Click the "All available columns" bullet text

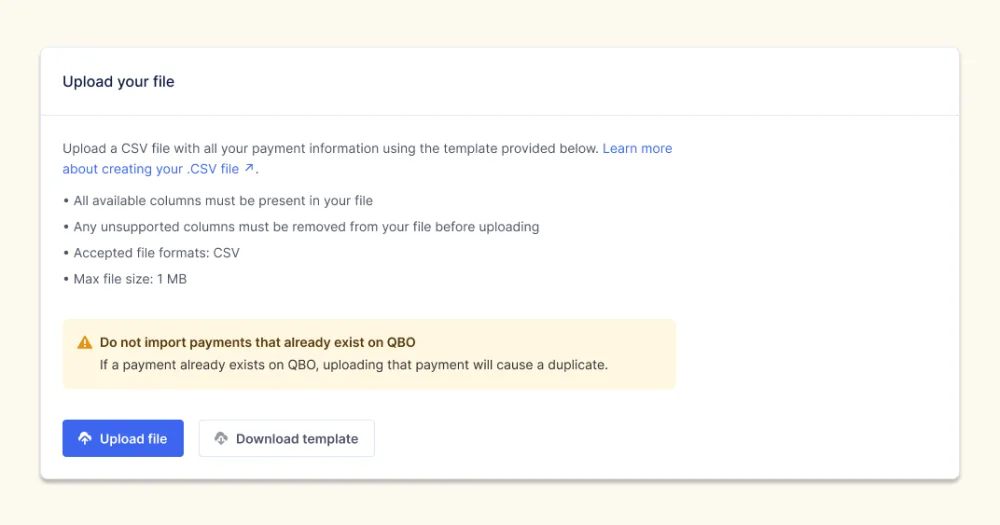click(223, 201)
